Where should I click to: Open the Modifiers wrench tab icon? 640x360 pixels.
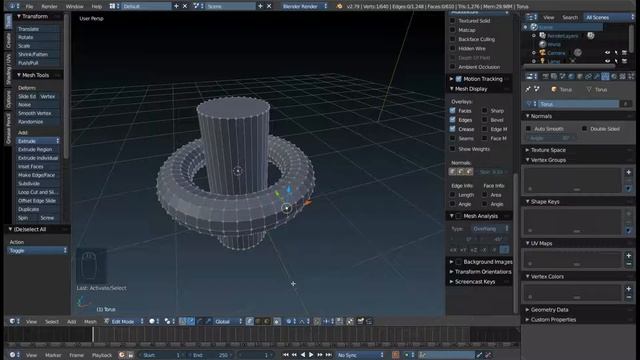(x=597, y=76)
